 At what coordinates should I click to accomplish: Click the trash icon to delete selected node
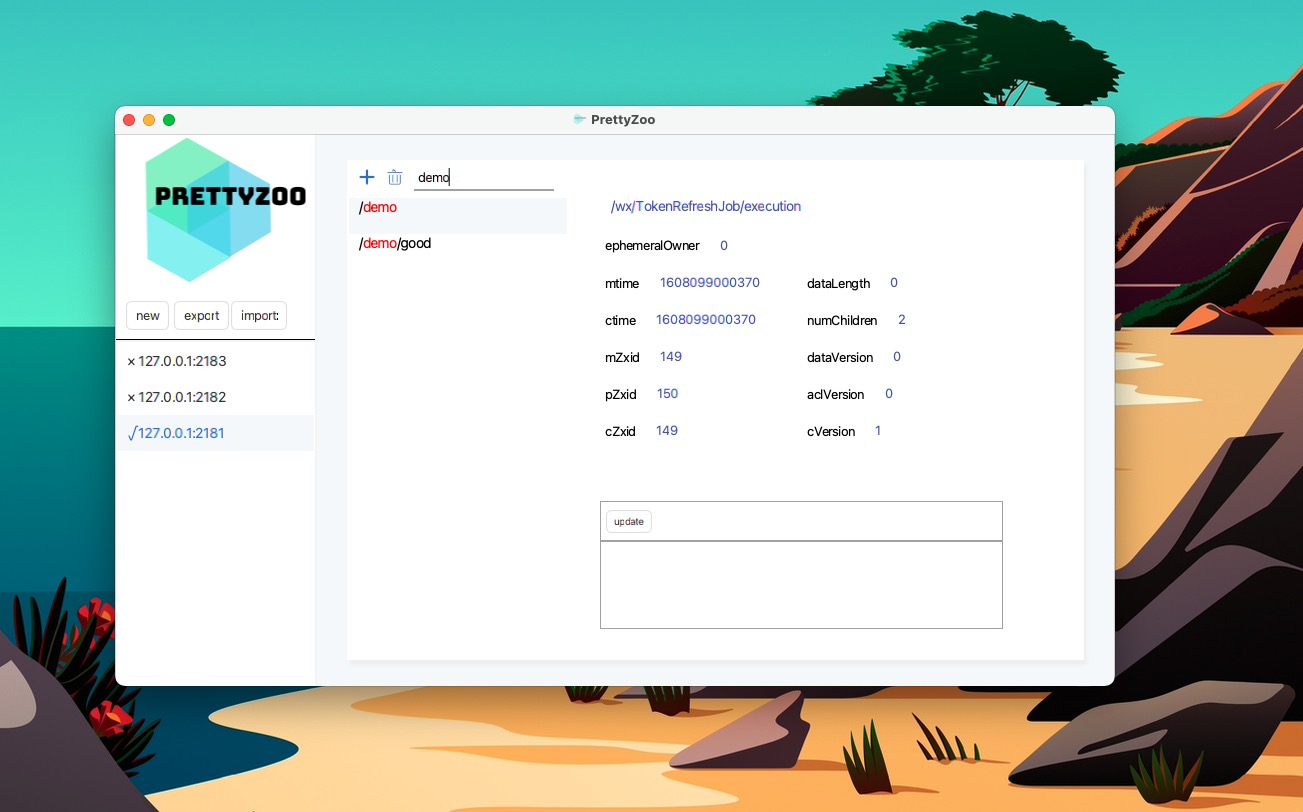(x=394, y=177)
